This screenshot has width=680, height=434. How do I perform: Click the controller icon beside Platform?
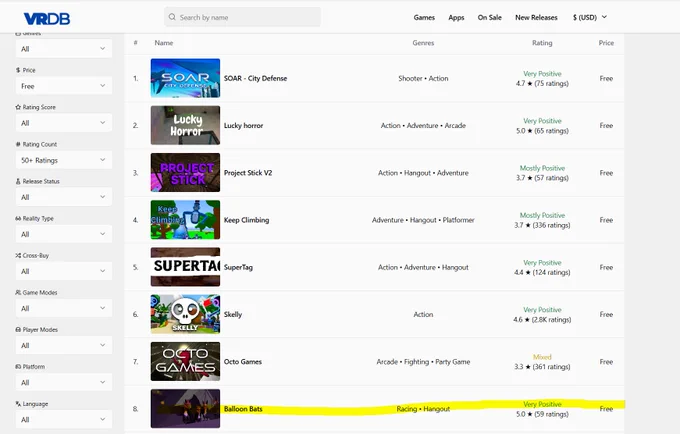[18, 366]
